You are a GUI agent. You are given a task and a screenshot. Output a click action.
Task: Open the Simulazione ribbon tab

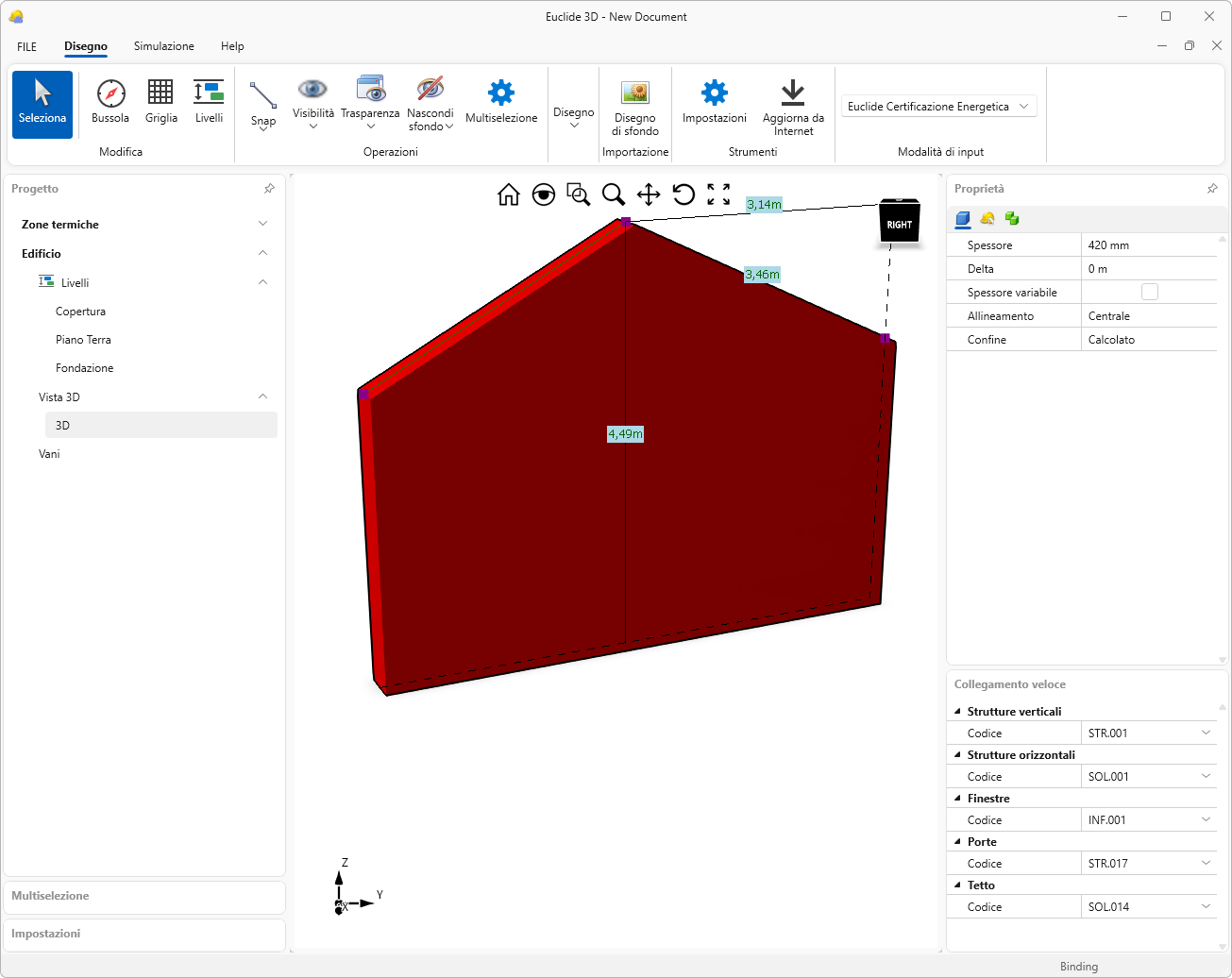coord(163,46)
